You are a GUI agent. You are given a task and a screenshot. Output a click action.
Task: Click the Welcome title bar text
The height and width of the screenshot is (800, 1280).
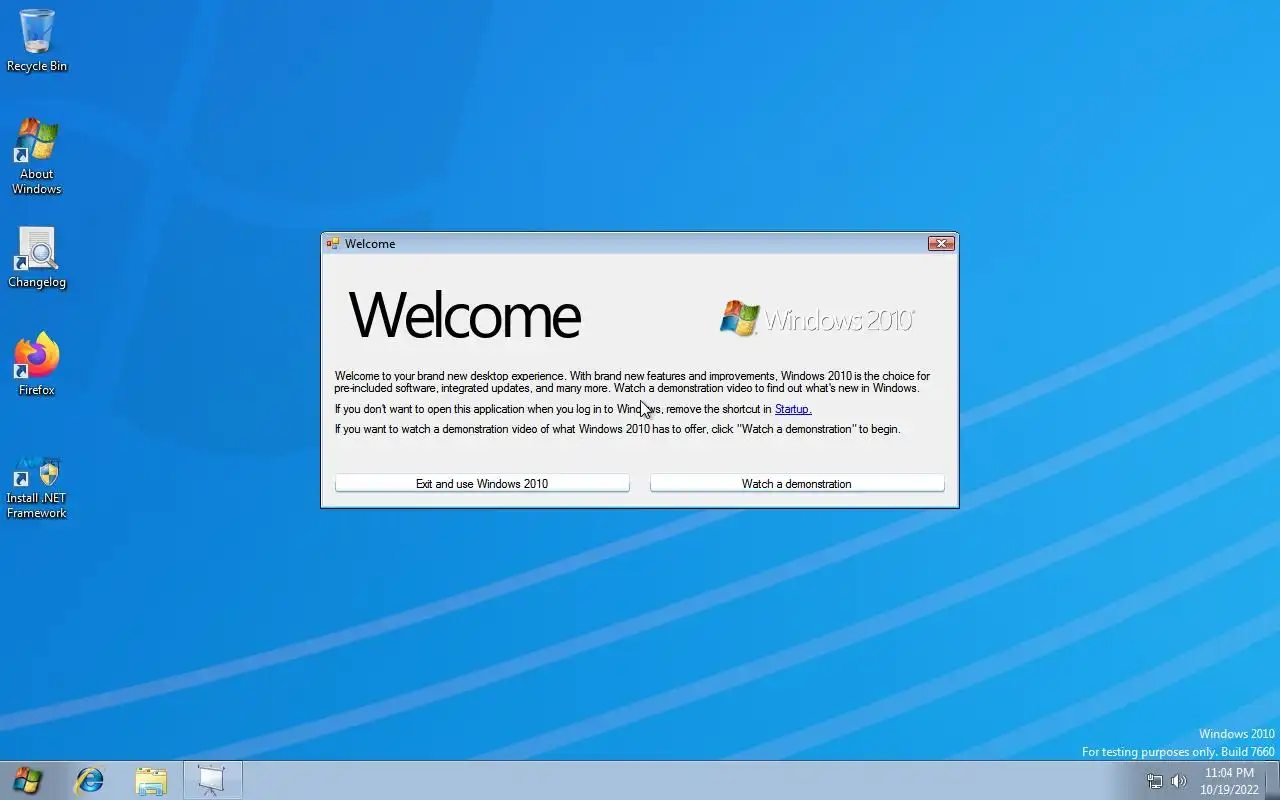click(x=370, y=243)
